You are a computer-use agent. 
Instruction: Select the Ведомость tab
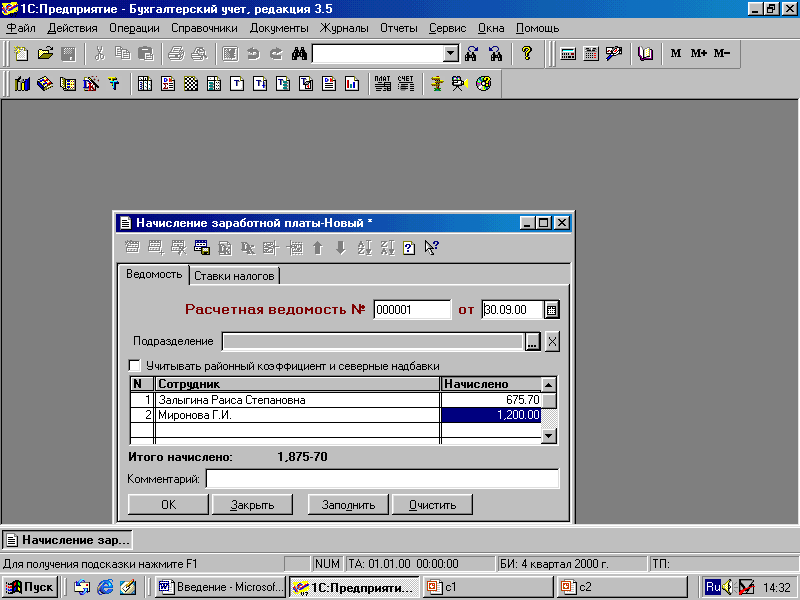pyautogui.click(x=154, y=274)
